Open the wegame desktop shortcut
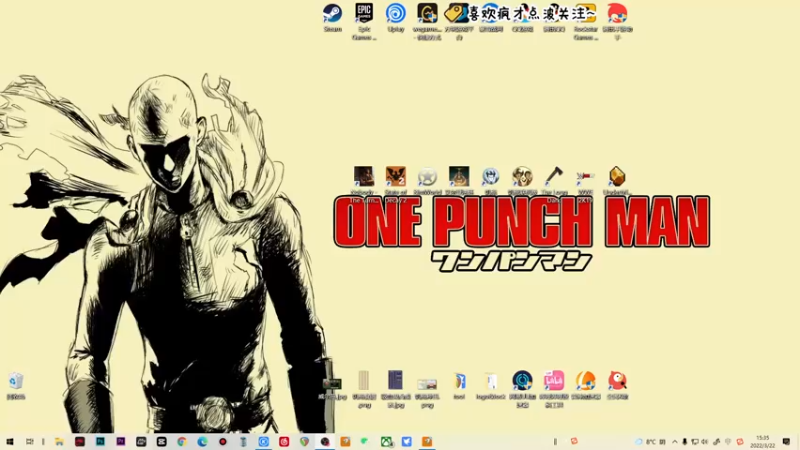 click(x=427, y=21)
